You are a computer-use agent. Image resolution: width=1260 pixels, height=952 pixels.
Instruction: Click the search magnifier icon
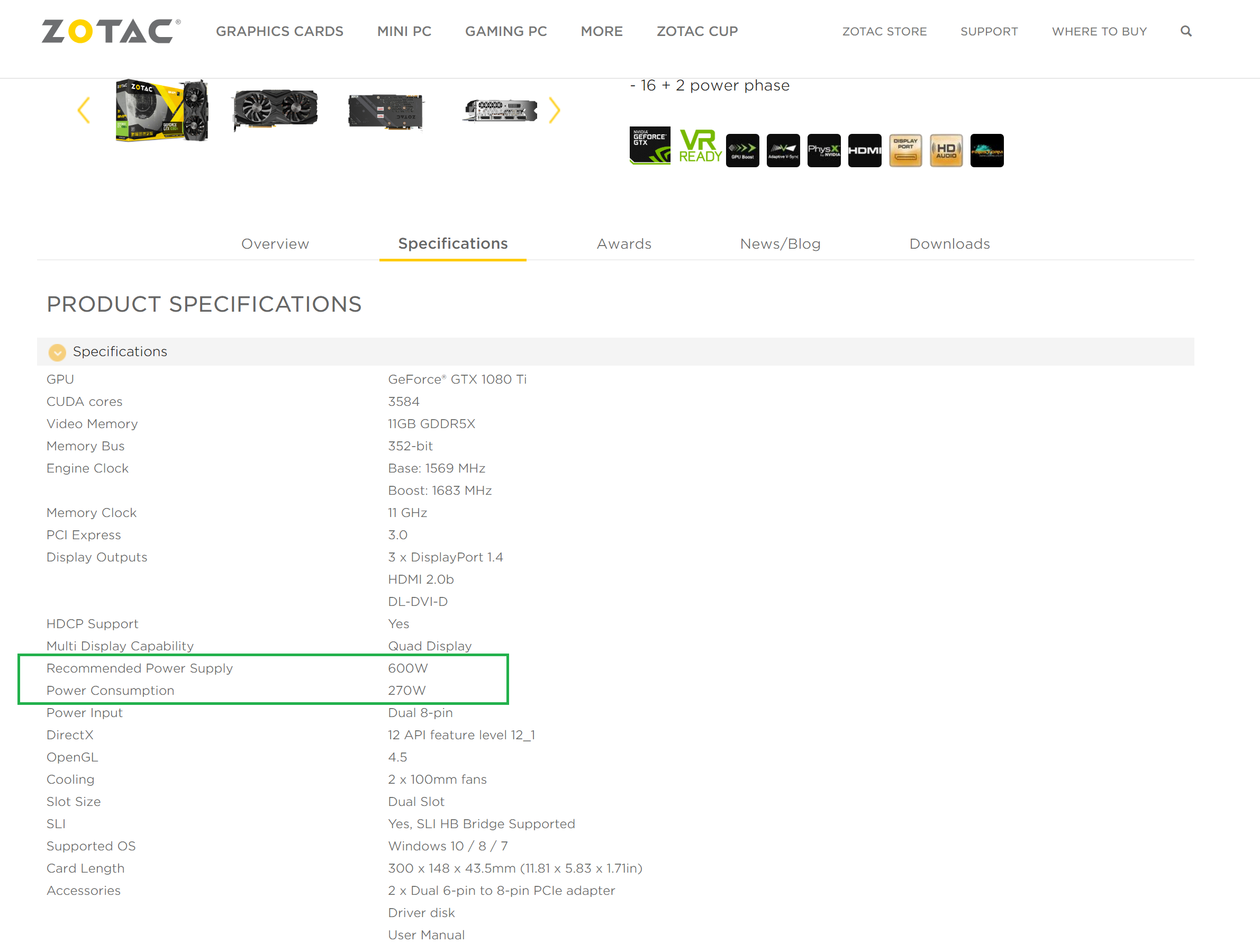point(1185,31)
